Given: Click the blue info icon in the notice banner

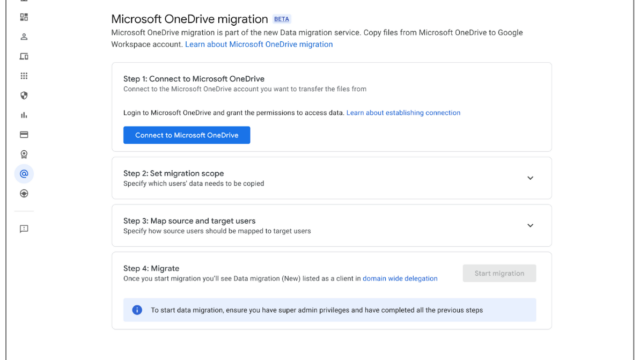Looking at the screenshot, I should coord(137,310).
